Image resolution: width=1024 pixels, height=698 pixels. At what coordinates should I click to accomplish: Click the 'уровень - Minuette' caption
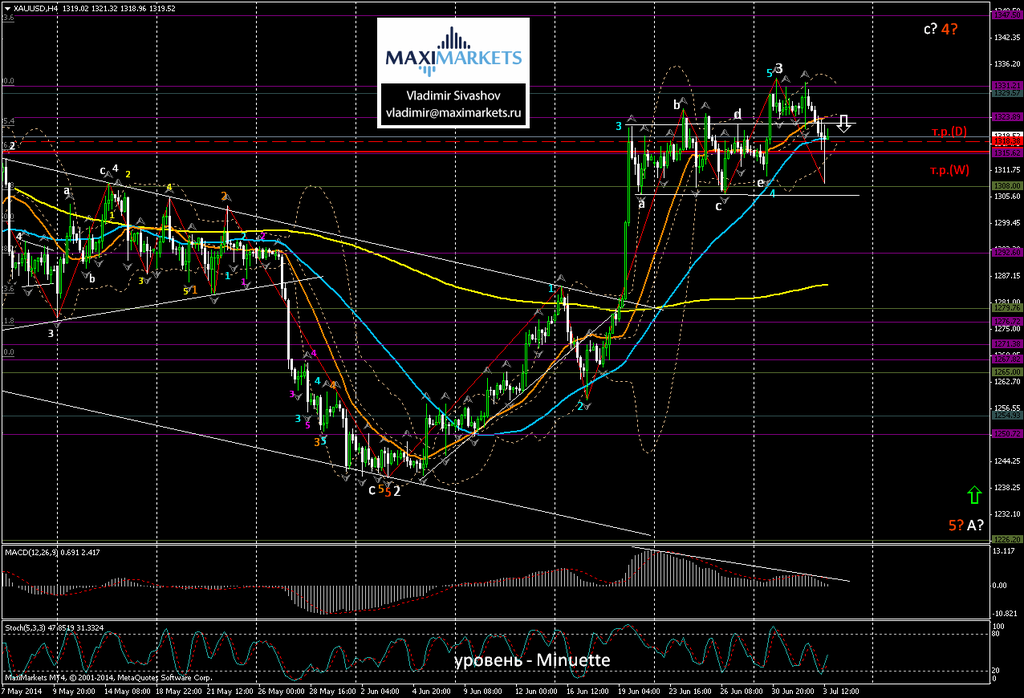(x=529, y=661)
